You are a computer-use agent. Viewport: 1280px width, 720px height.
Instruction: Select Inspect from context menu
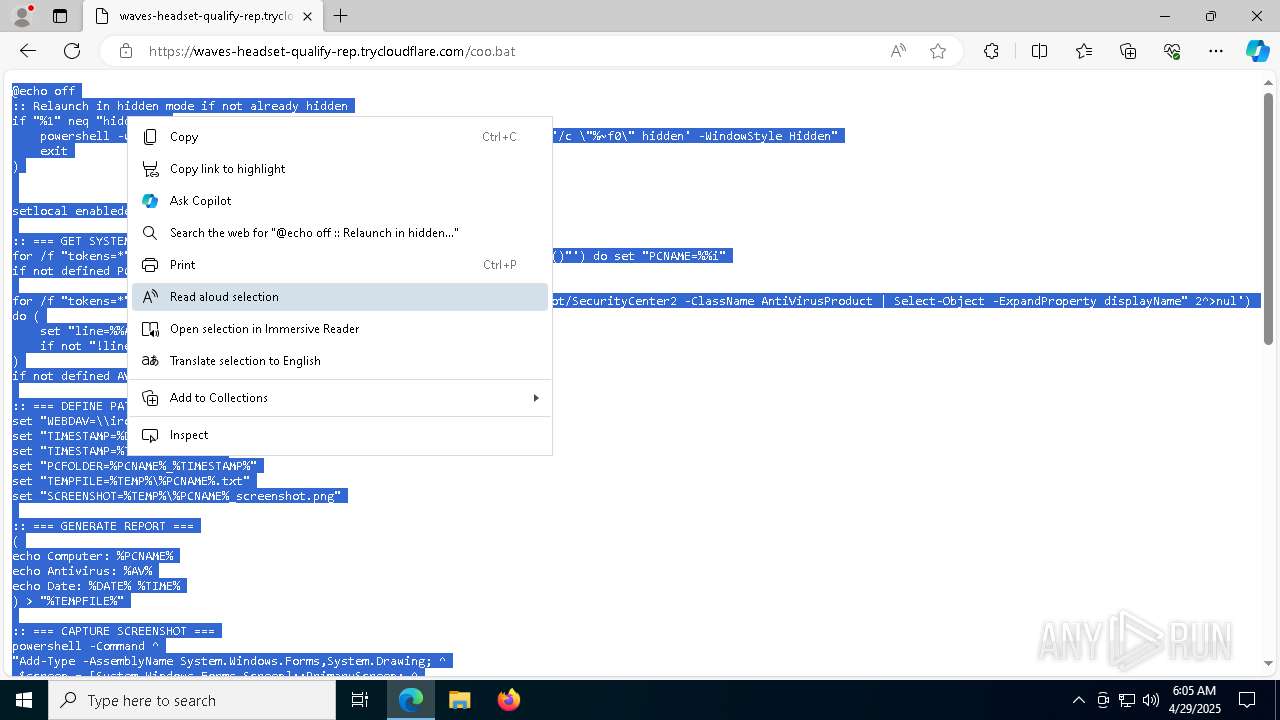[340, 435]
